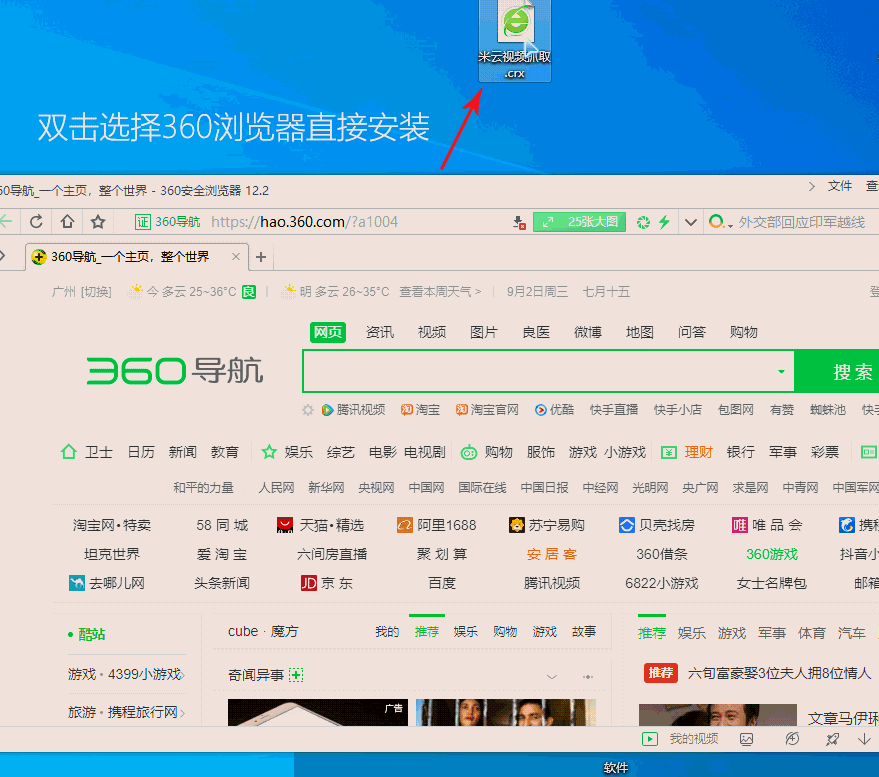Open 我的视频 play icon in status bar

pyautogui.click(x=650, y=739)
